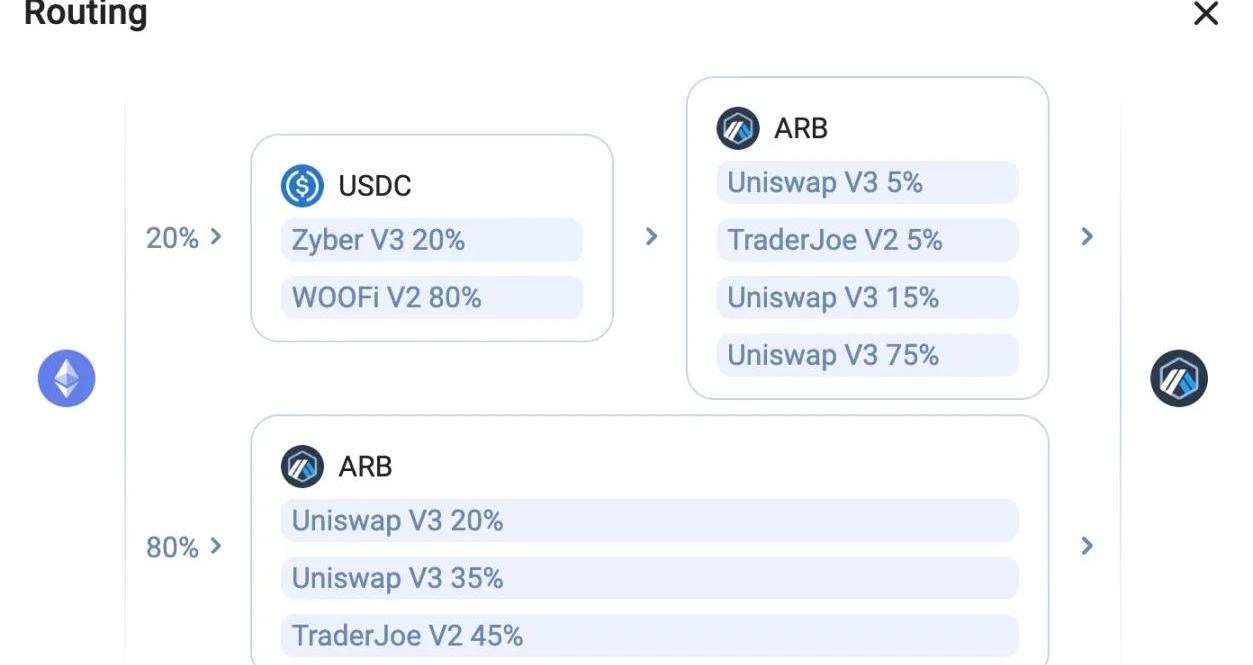Select the TraderJoe V2 45% pool
The image size is (1253, 665).
click(649, 636)
